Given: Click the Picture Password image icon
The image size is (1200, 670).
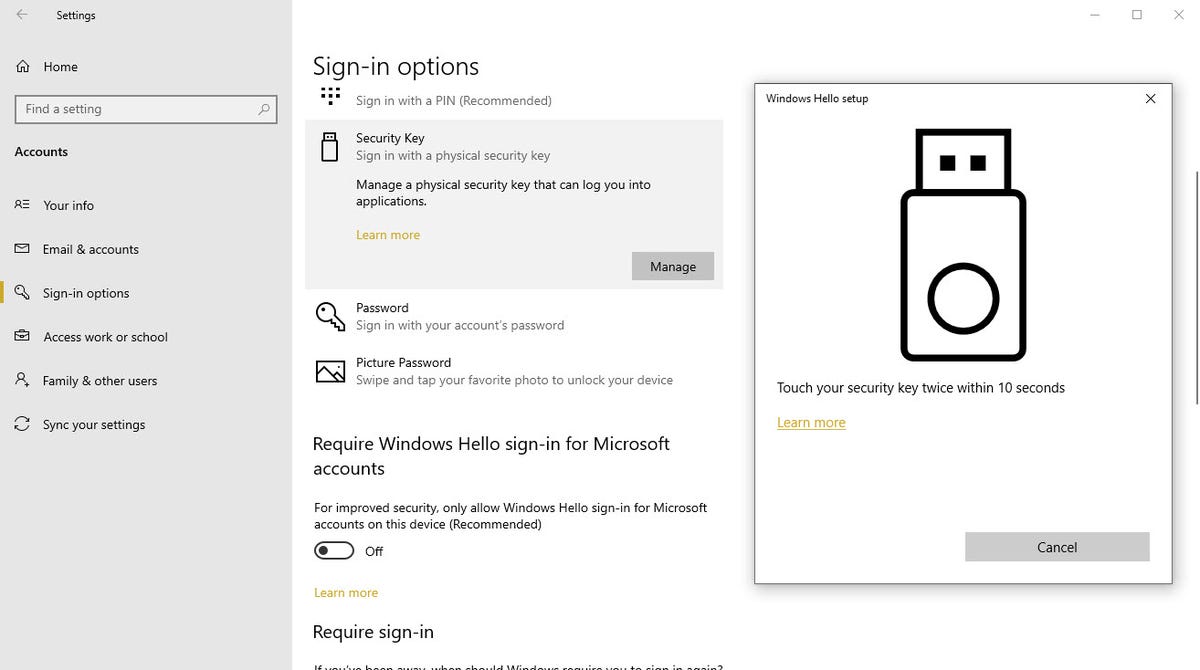Looking at the screenshot, I should pyautogui.click(x=330, y=372).
